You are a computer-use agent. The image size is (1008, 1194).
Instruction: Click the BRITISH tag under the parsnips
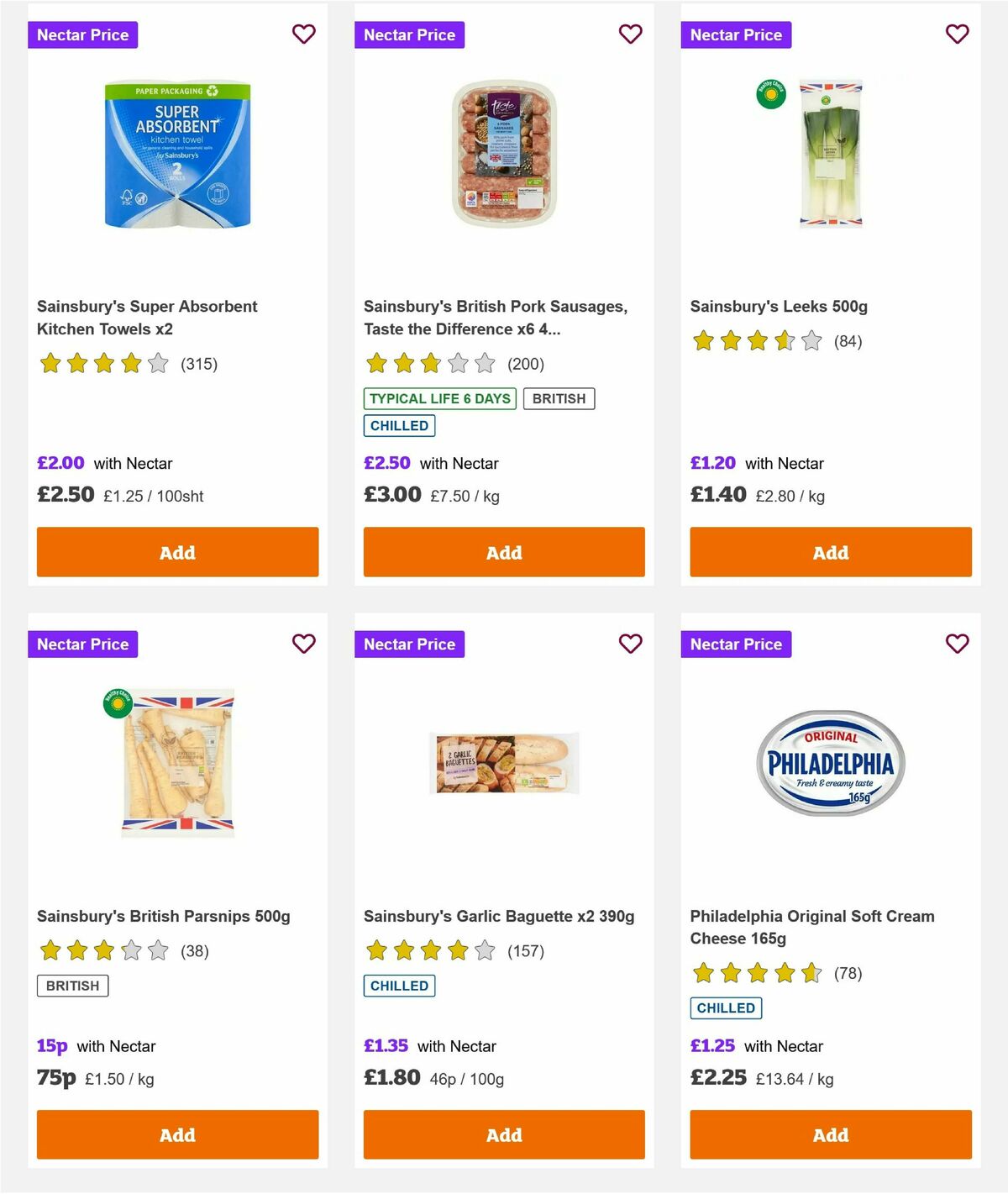tap(71, 986)
